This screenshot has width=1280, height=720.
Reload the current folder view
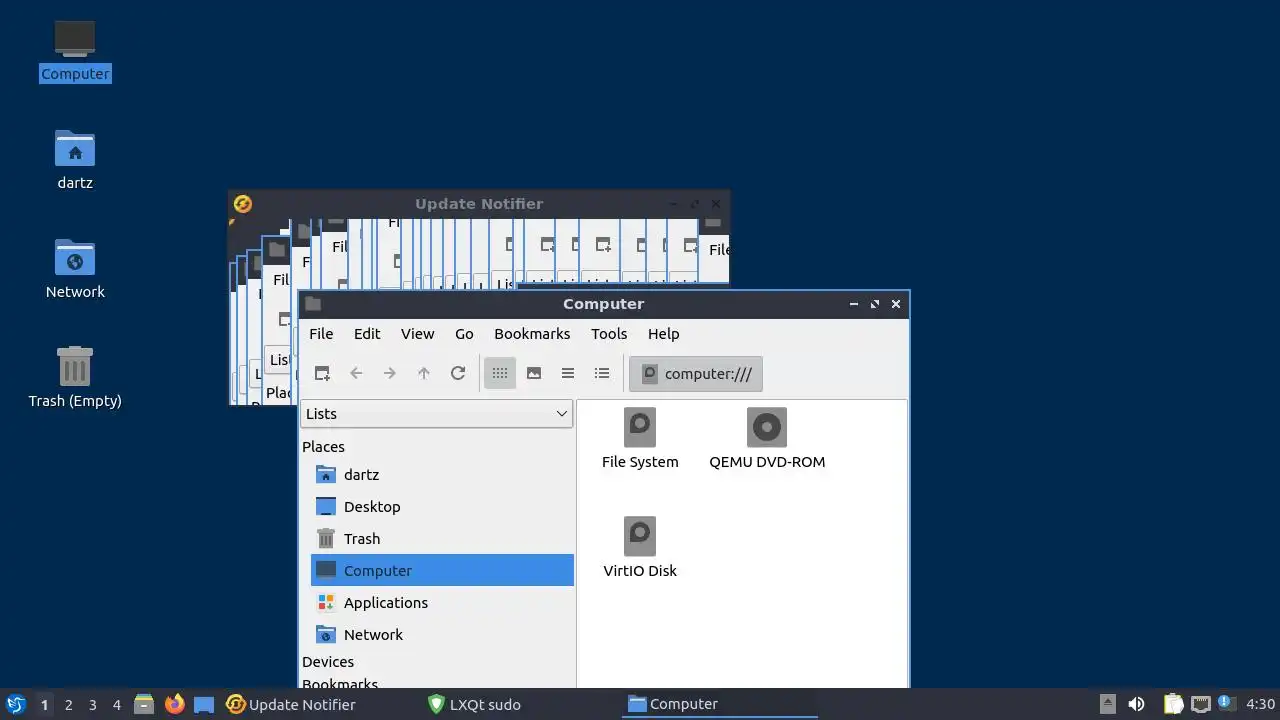[458, 373]
